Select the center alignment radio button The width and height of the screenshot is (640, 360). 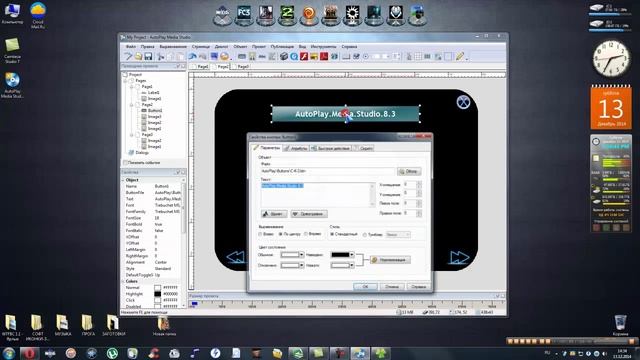[280, 234]
